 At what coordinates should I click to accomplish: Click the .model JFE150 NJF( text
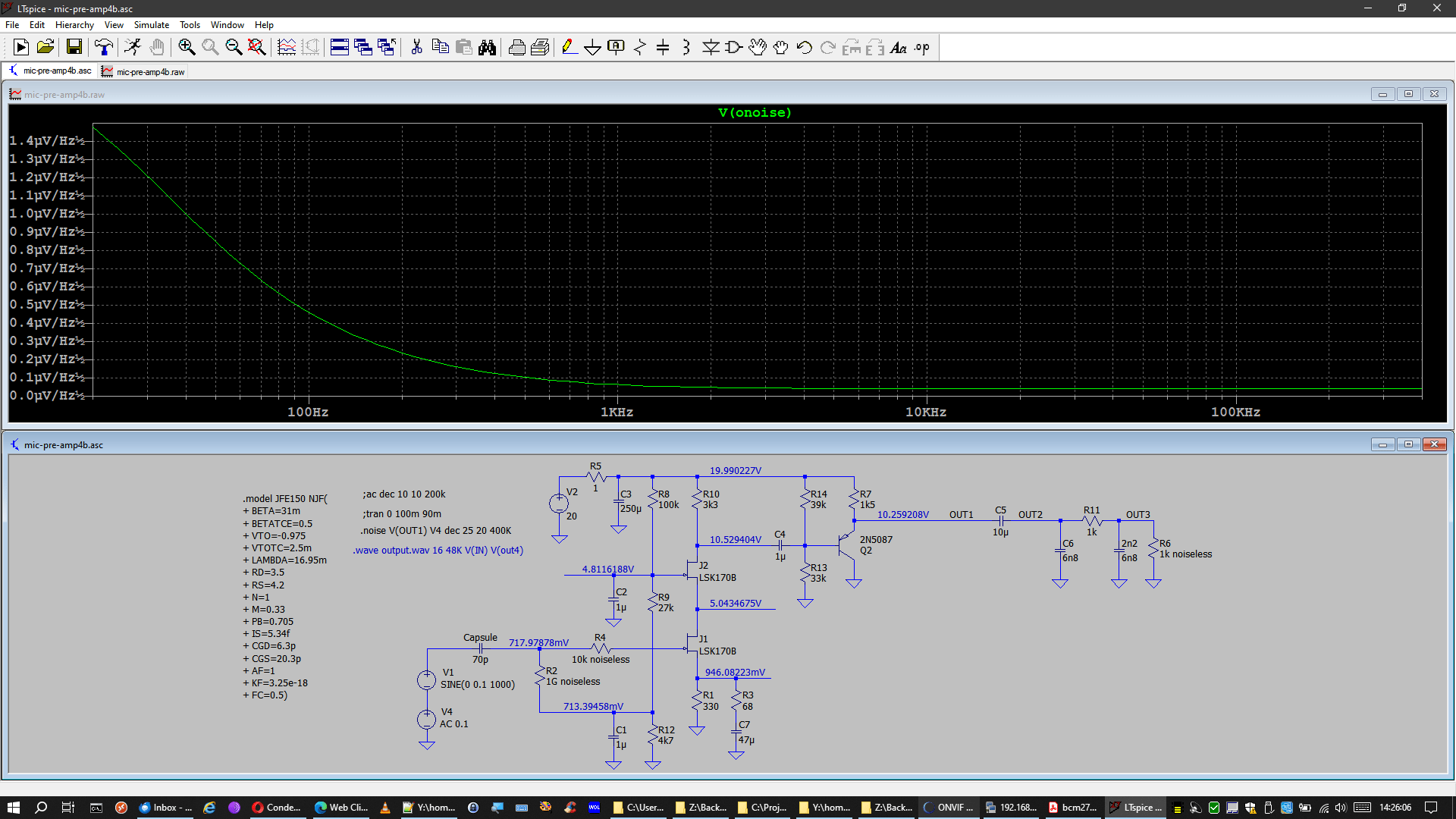pyautogui.click(x=285, y=499)
